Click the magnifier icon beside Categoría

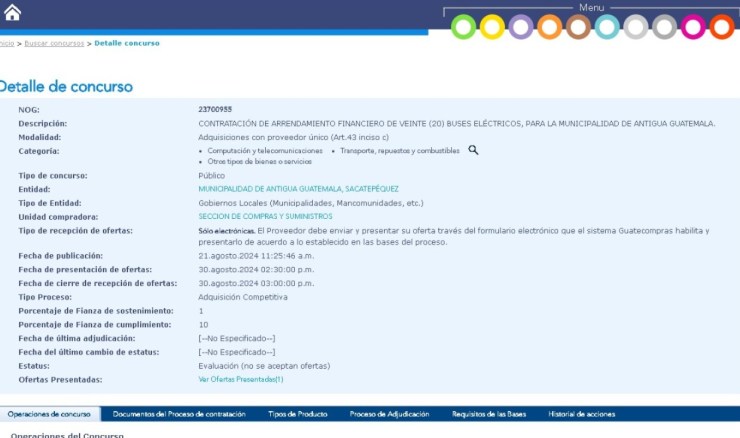[x=473, y=150]
